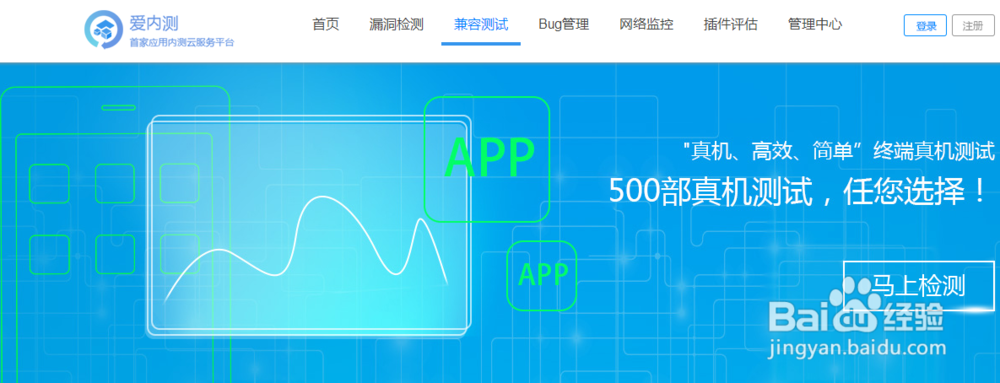1000x383 pixels.
Task: Click the "真机、高效、简单"终端真机测试 text
Action: pos(838,151)
